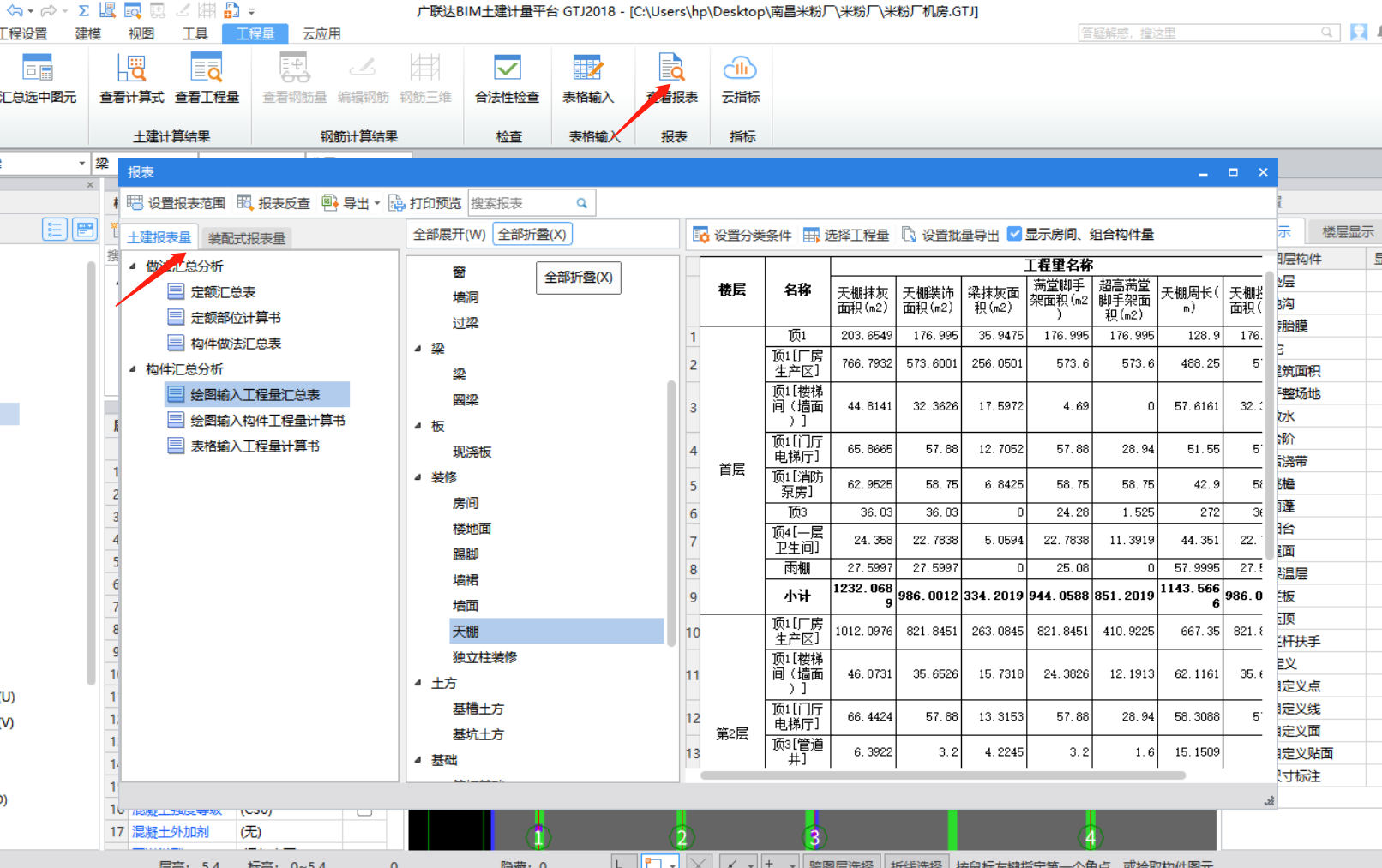Open the 工具 ribbon tab
Viewport: 1382px width, 868px height.
click(x=195, y=33)
